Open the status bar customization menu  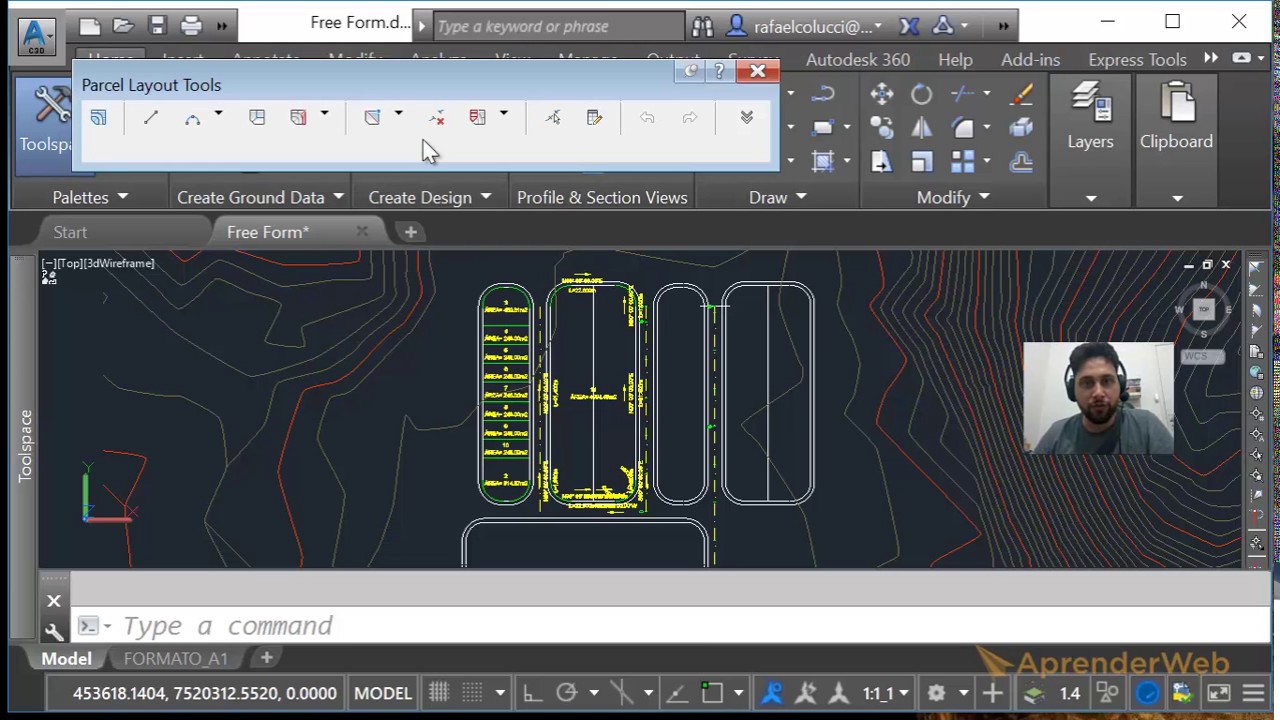coord(1253,693)
